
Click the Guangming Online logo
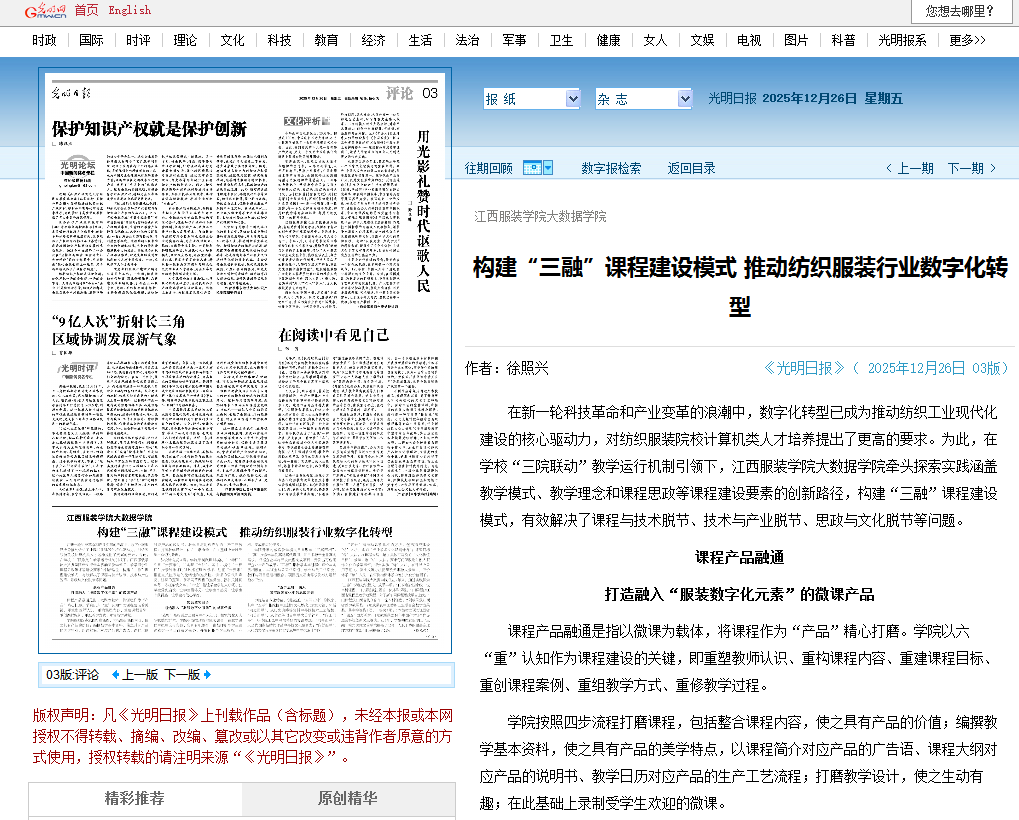[x=35, y=11]
